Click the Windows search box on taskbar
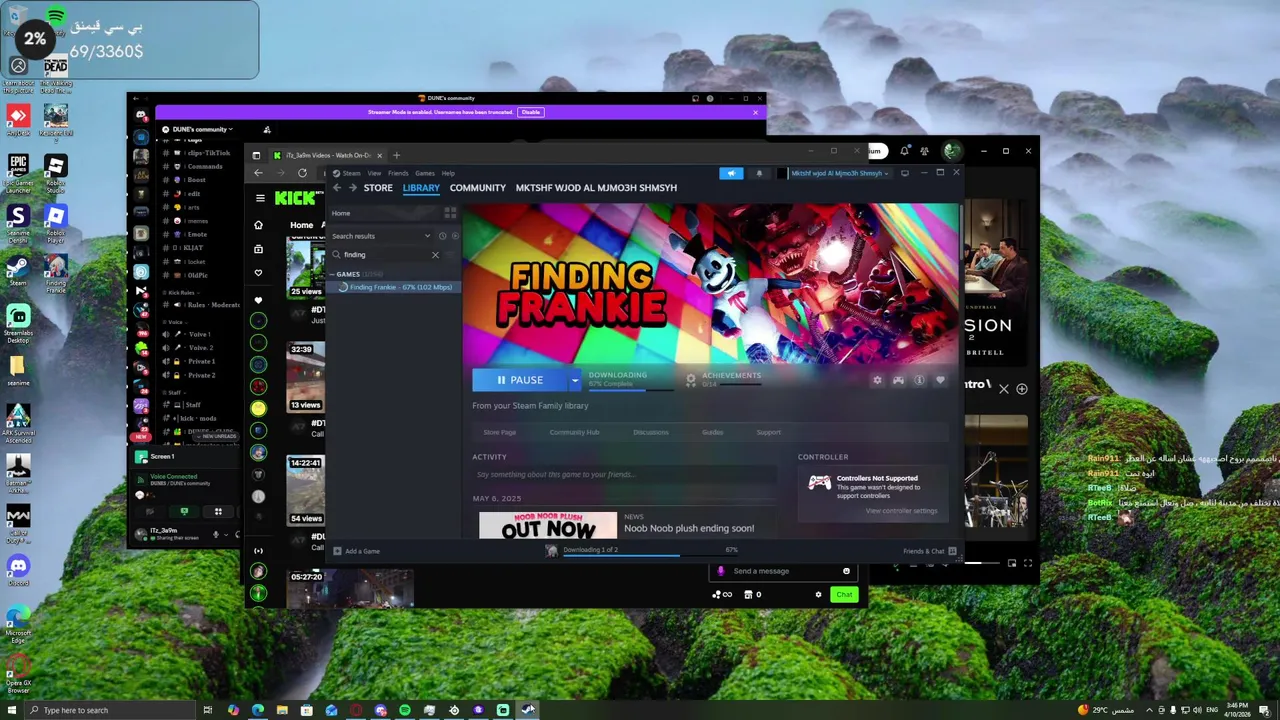1280x720 pixels. [108, 710]
